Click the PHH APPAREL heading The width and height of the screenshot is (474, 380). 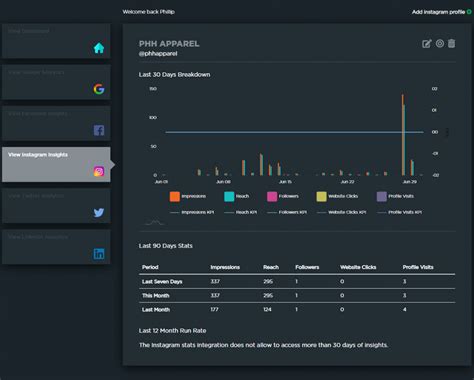pyautogui.click(x=169, y=44)
